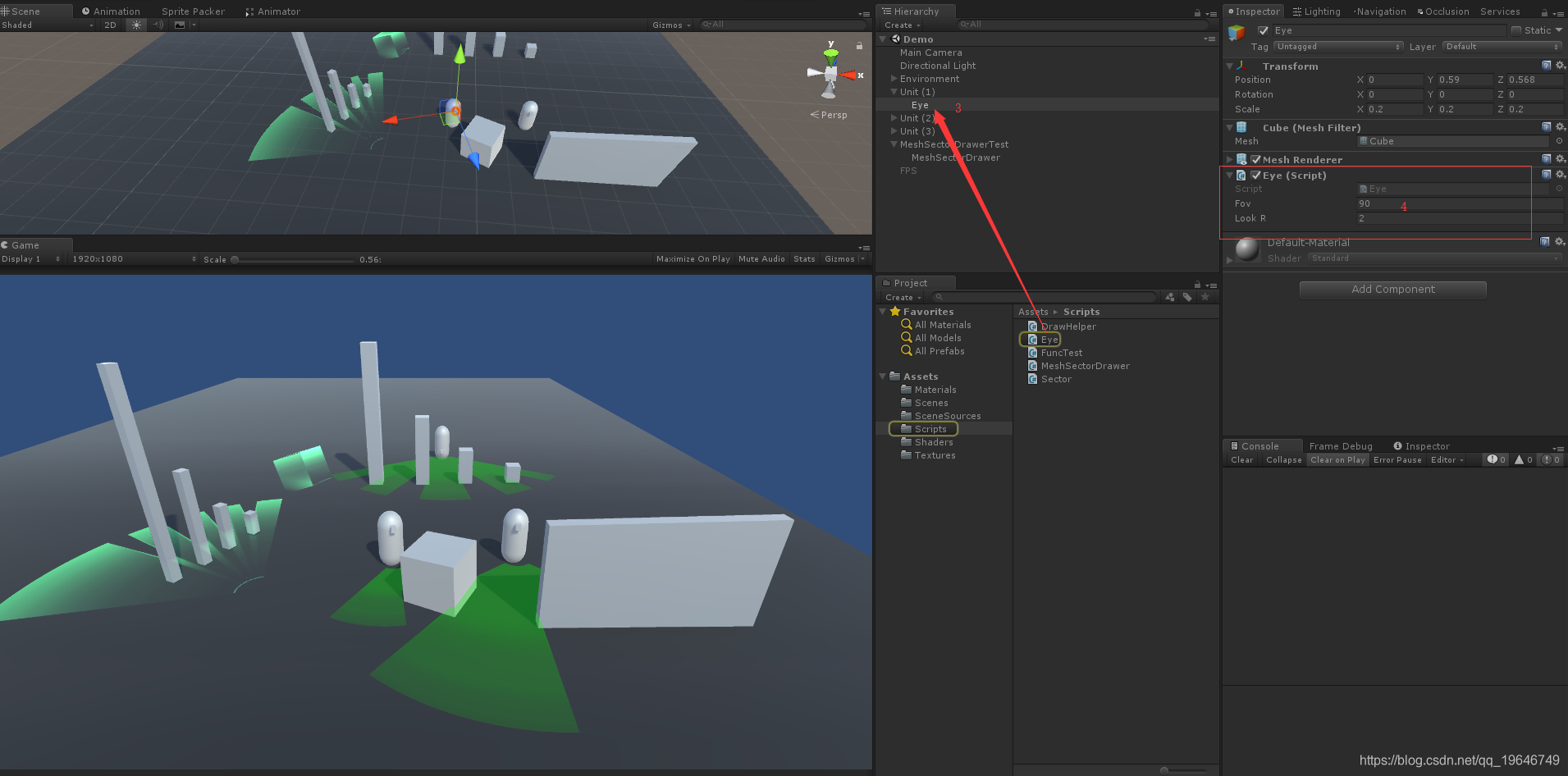The height and width of the screenshot is (776, 1568).
Task: Toggle Maximize On Play
Action: [693, 258]
